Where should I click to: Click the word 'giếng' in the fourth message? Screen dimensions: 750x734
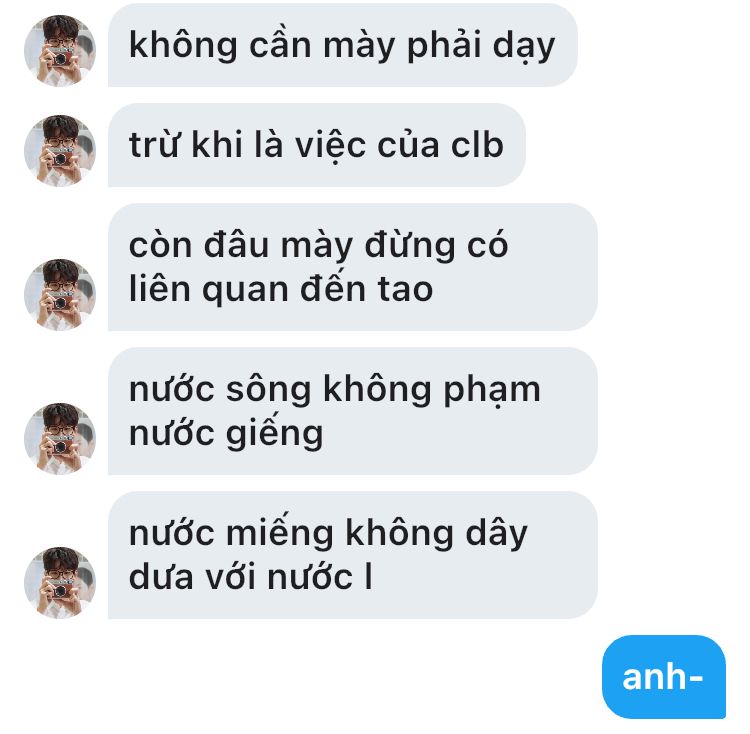(x=275, y=435)
